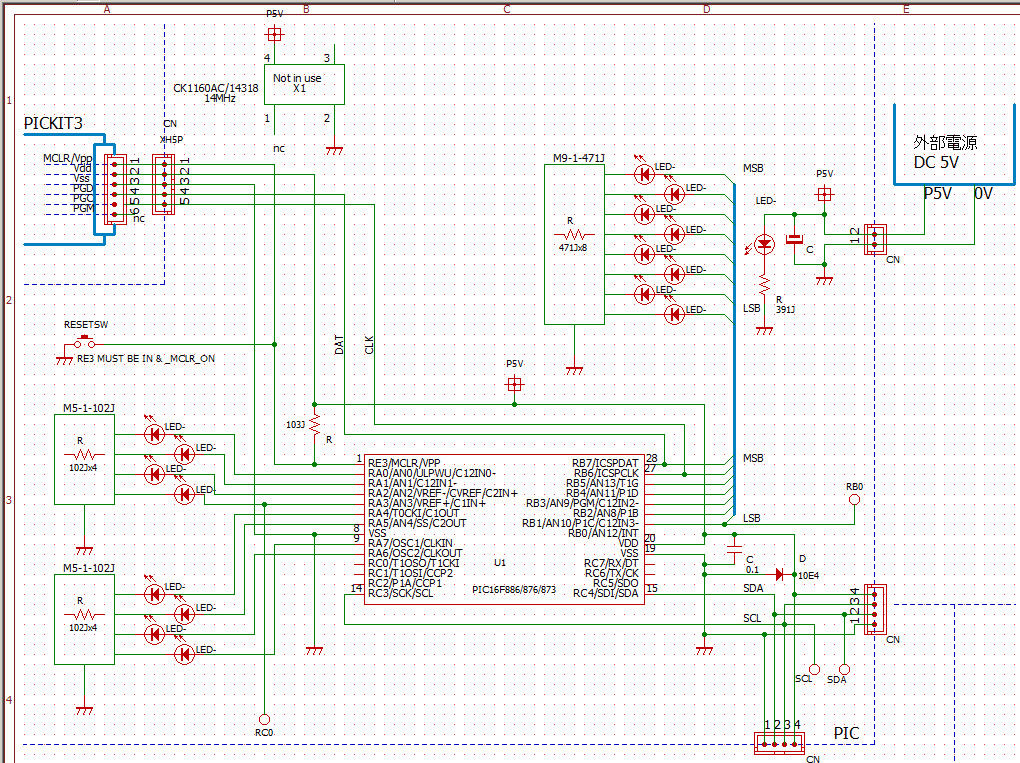Click row marker 2 on the sheet border
The height and width of the screenshot is (763, 1020).
click(9, 300)
